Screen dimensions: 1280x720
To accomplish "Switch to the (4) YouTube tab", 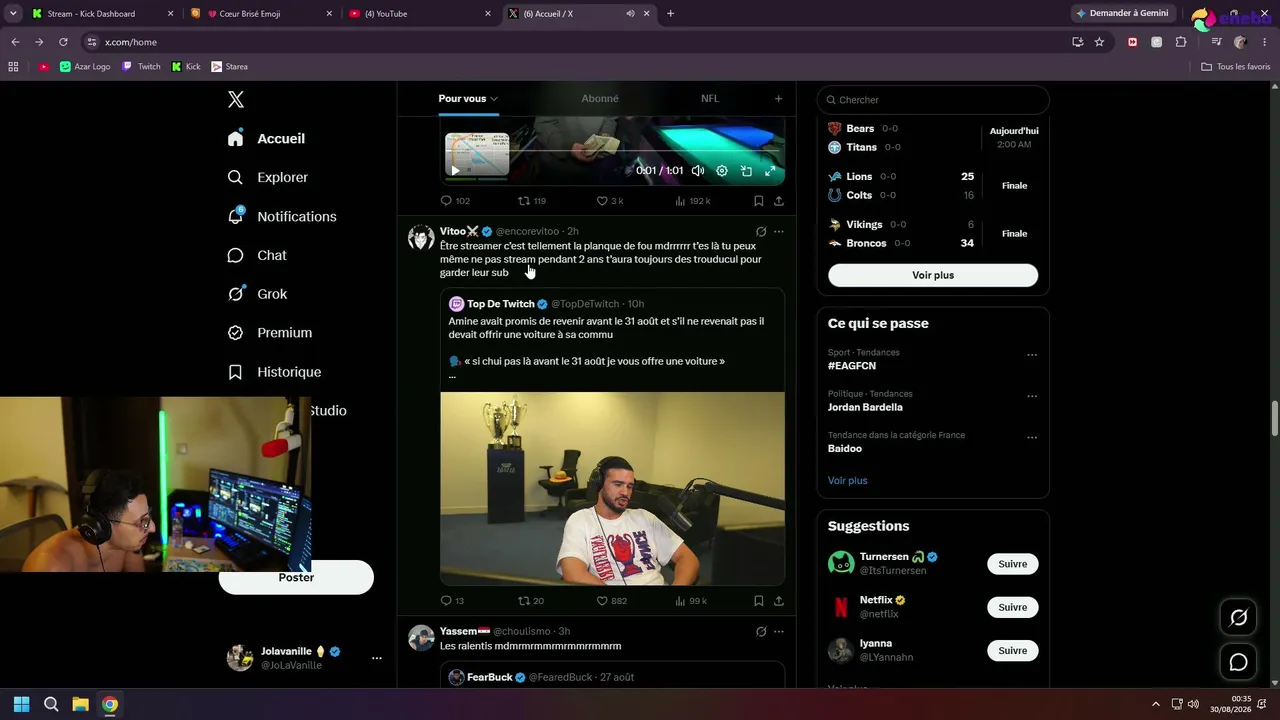I will click(x=419, y=14).
